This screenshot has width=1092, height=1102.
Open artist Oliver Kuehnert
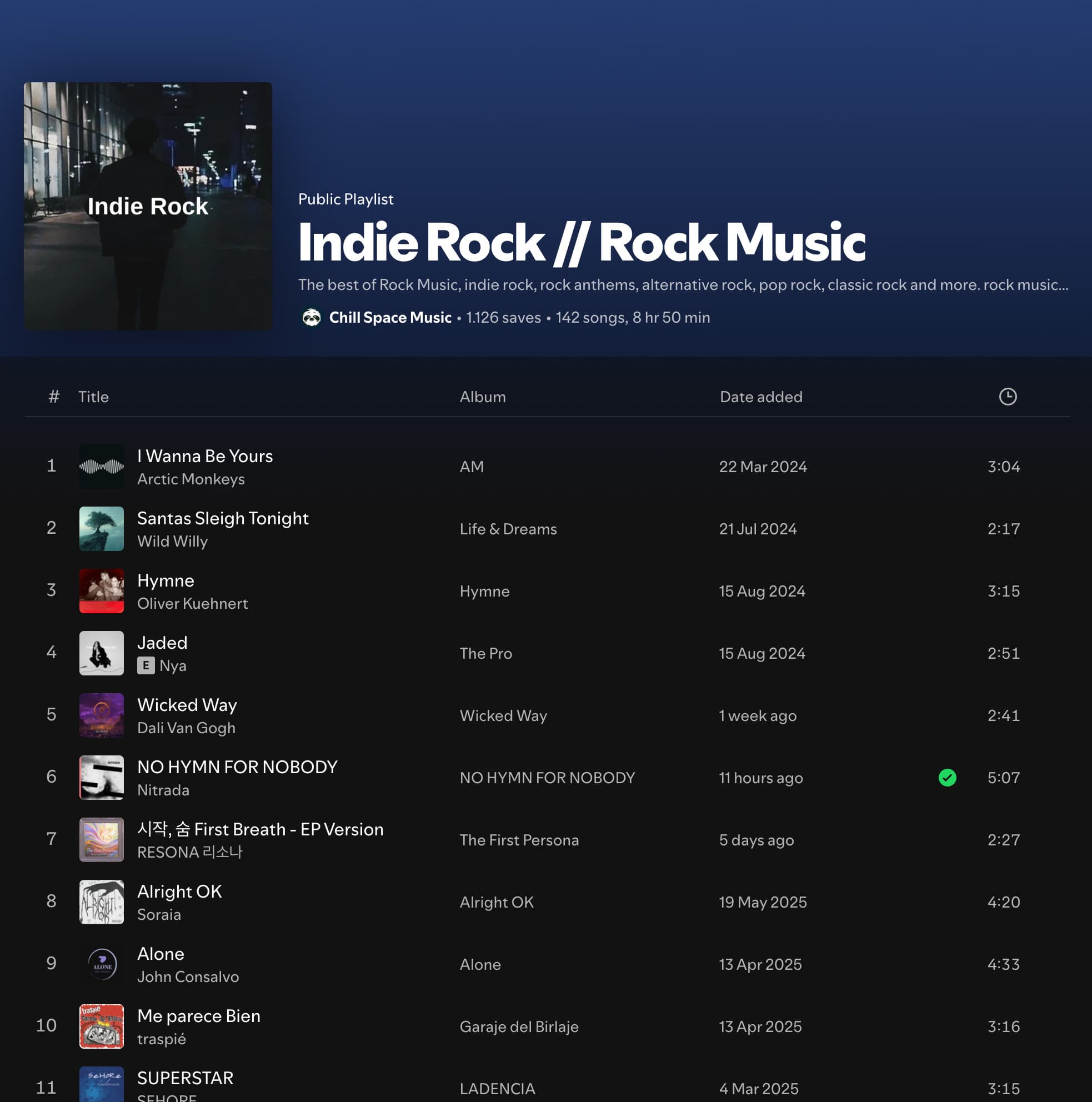tap(192, 603)
